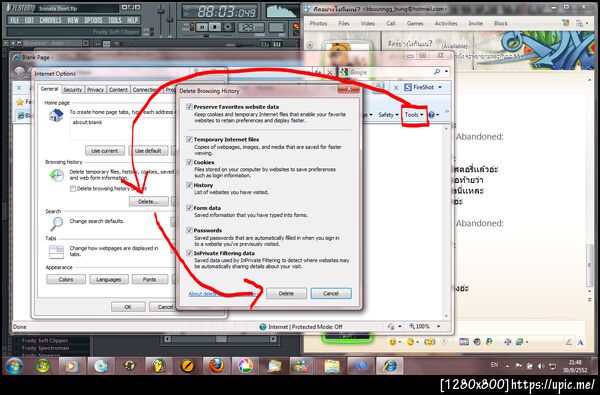Viewport: 600px width, 395px height.
Task: Switch to the Content tab
Action: tap(118, 90)
